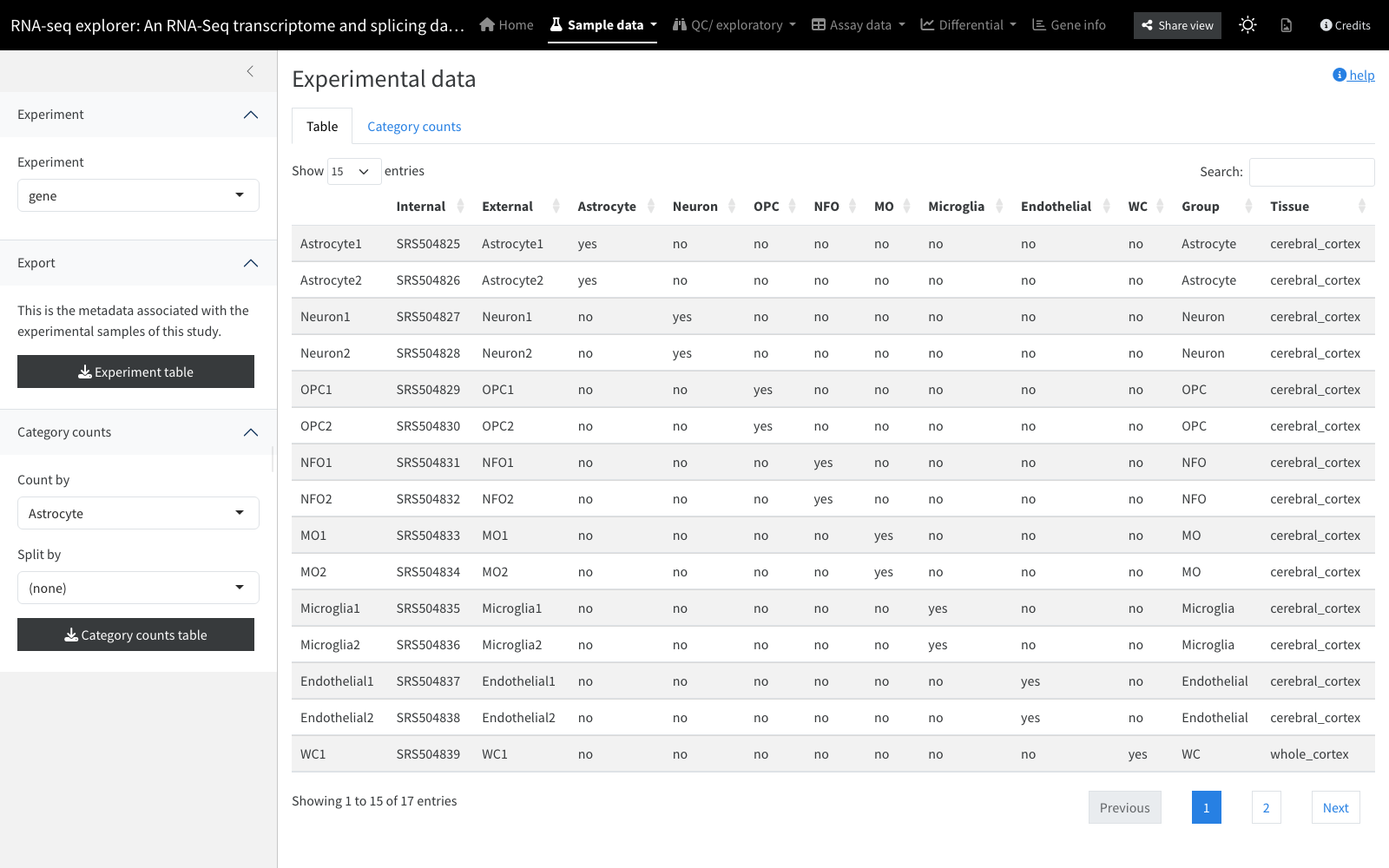Open Gene info page
1389x868 pixels.
1069,25
